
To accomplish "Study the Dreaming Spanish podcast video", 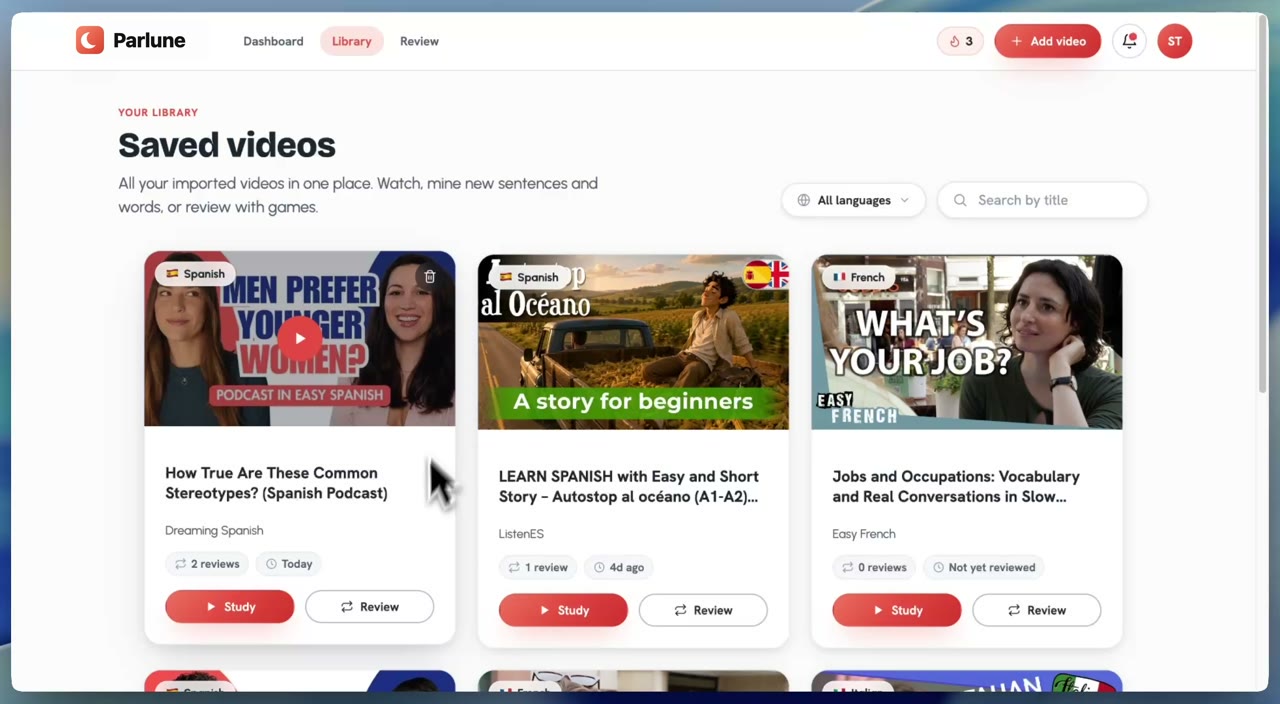I will [x=230, y=607].
